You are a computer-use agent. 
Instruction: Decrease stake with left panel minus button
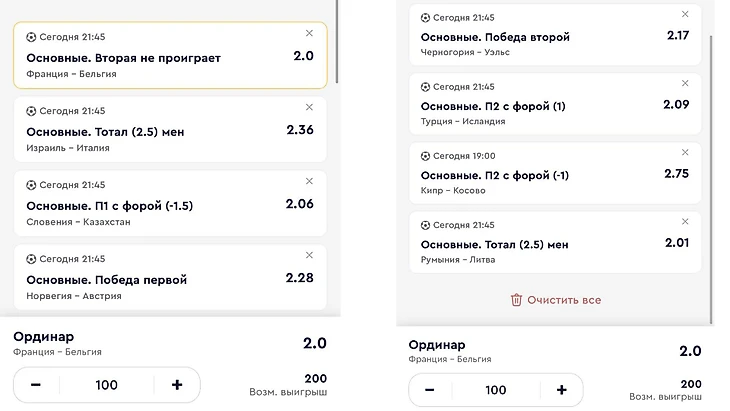(x=36, y=385)
